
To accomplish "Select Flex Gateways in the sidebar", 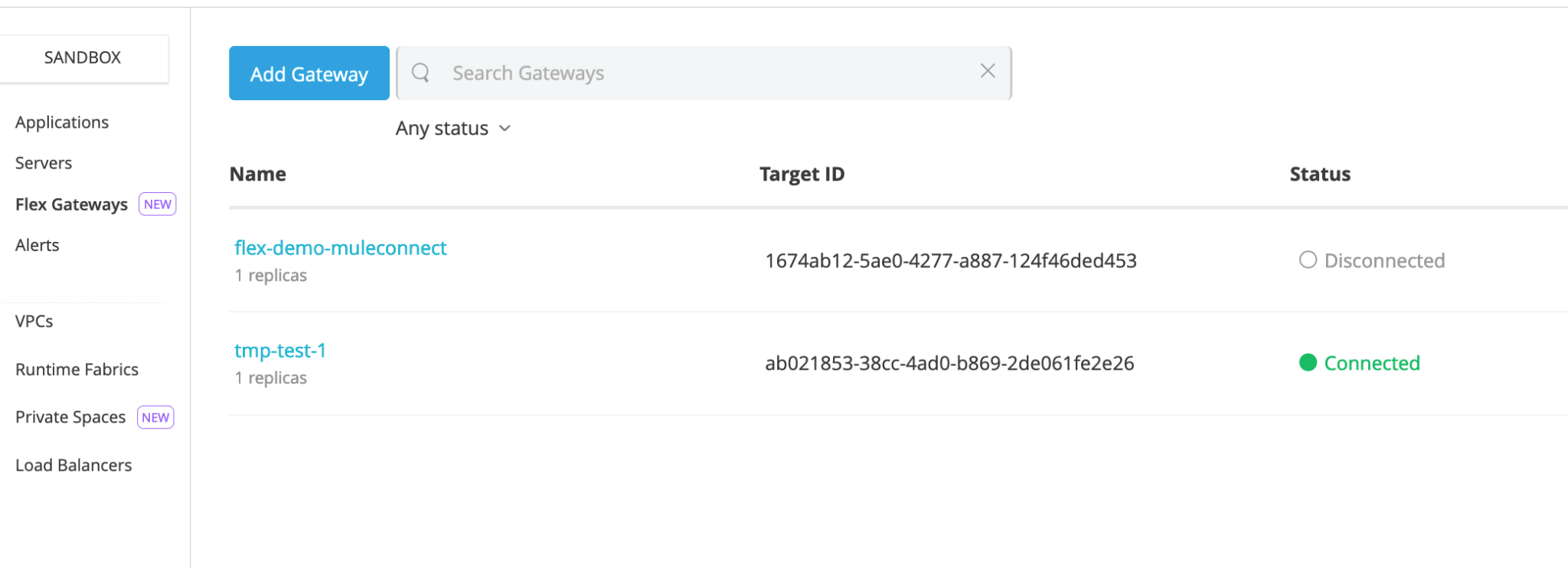I will pyautogui.click(x=71, y=204).
